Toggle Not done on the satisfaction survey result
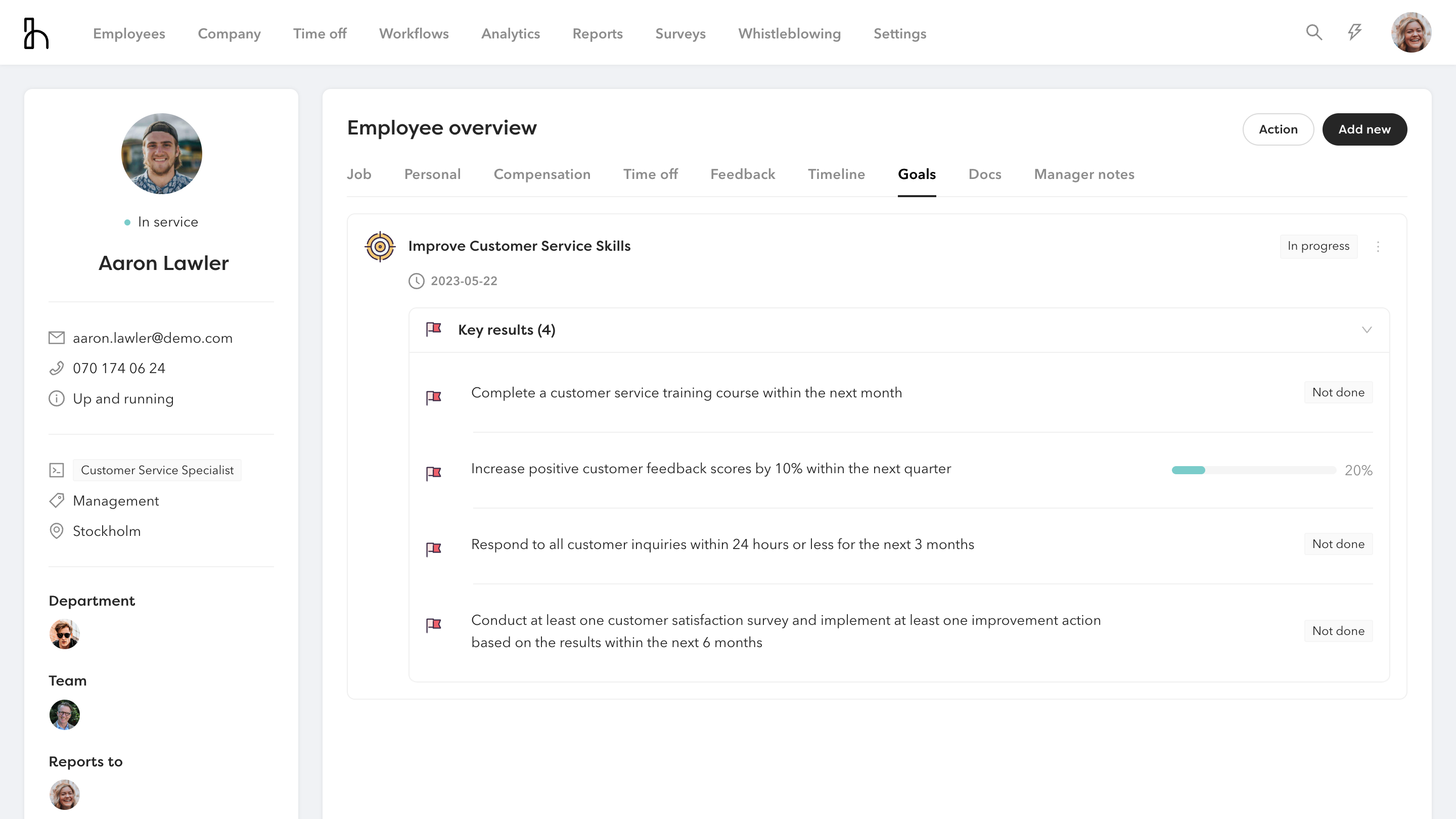 coord(1338,631)
